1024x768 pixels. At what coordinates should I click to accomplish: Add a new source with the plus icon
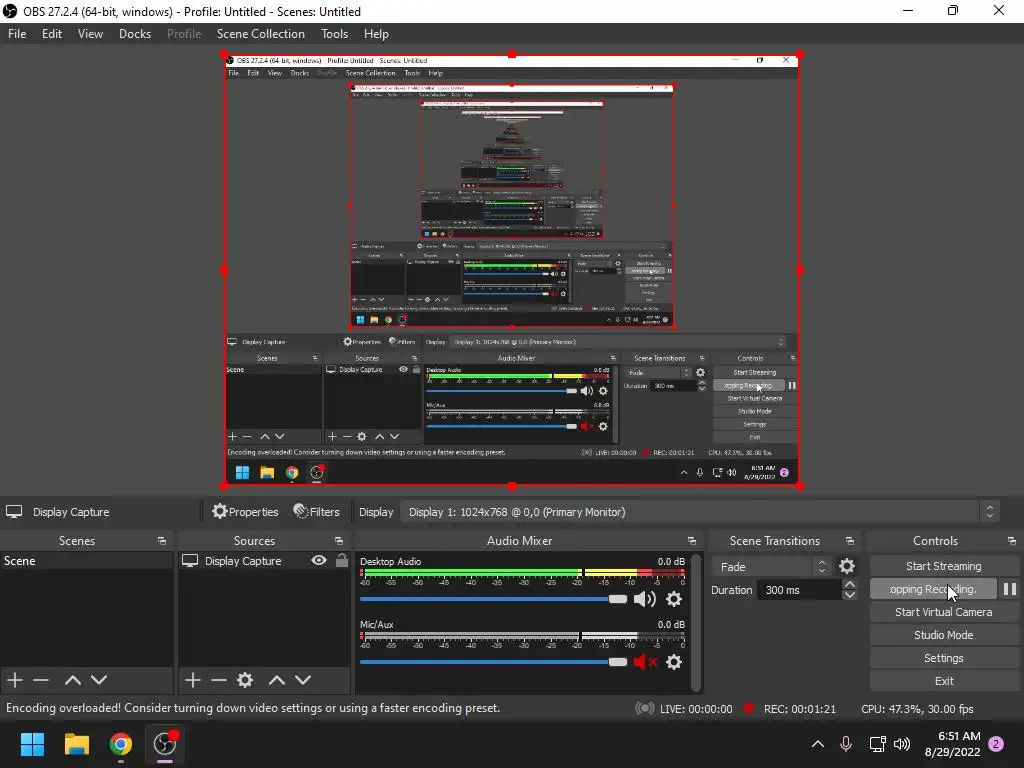tap(193, 680)
